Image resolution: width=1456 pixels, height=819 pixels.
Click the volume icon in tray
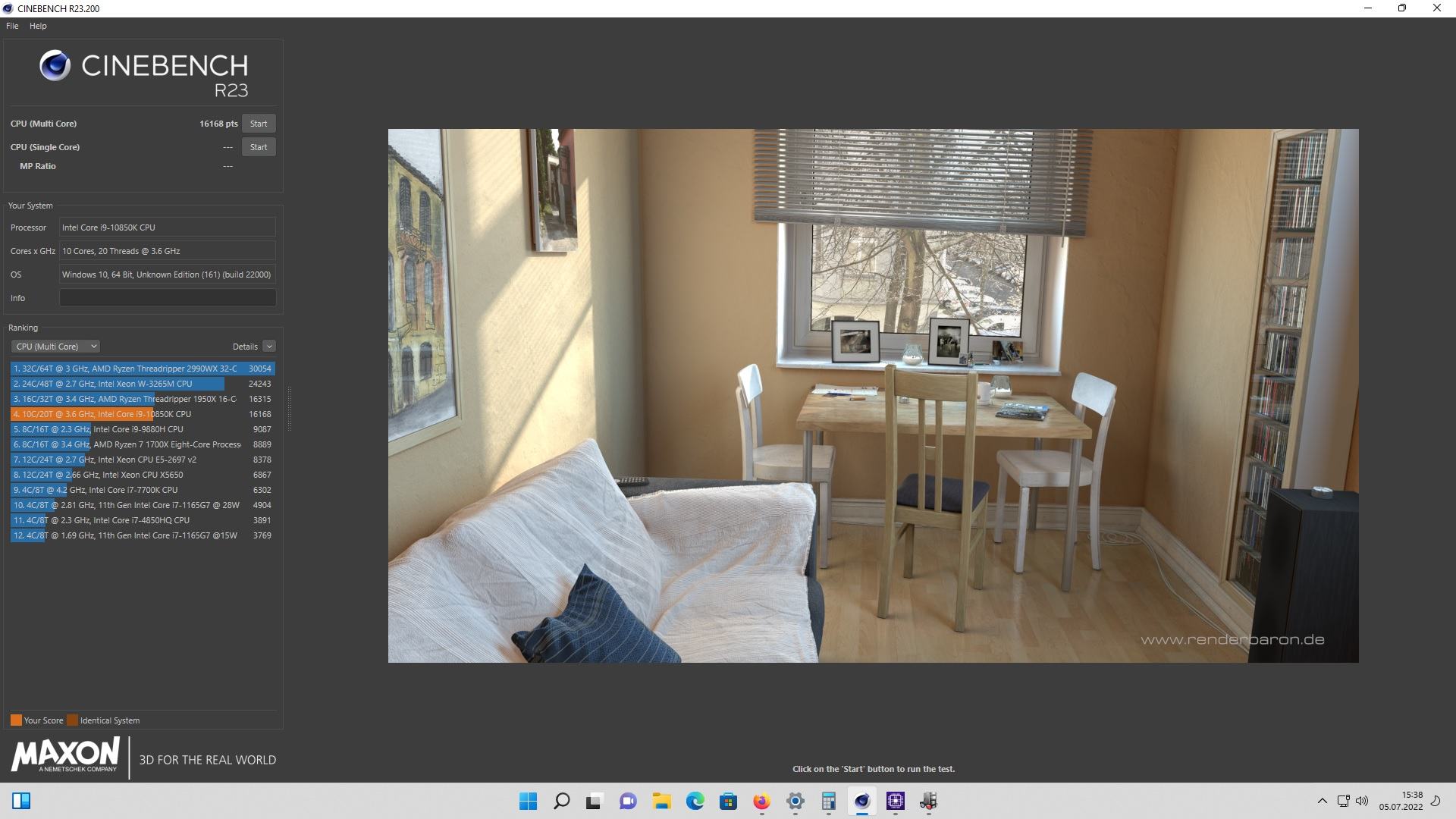click(1362, 801)
